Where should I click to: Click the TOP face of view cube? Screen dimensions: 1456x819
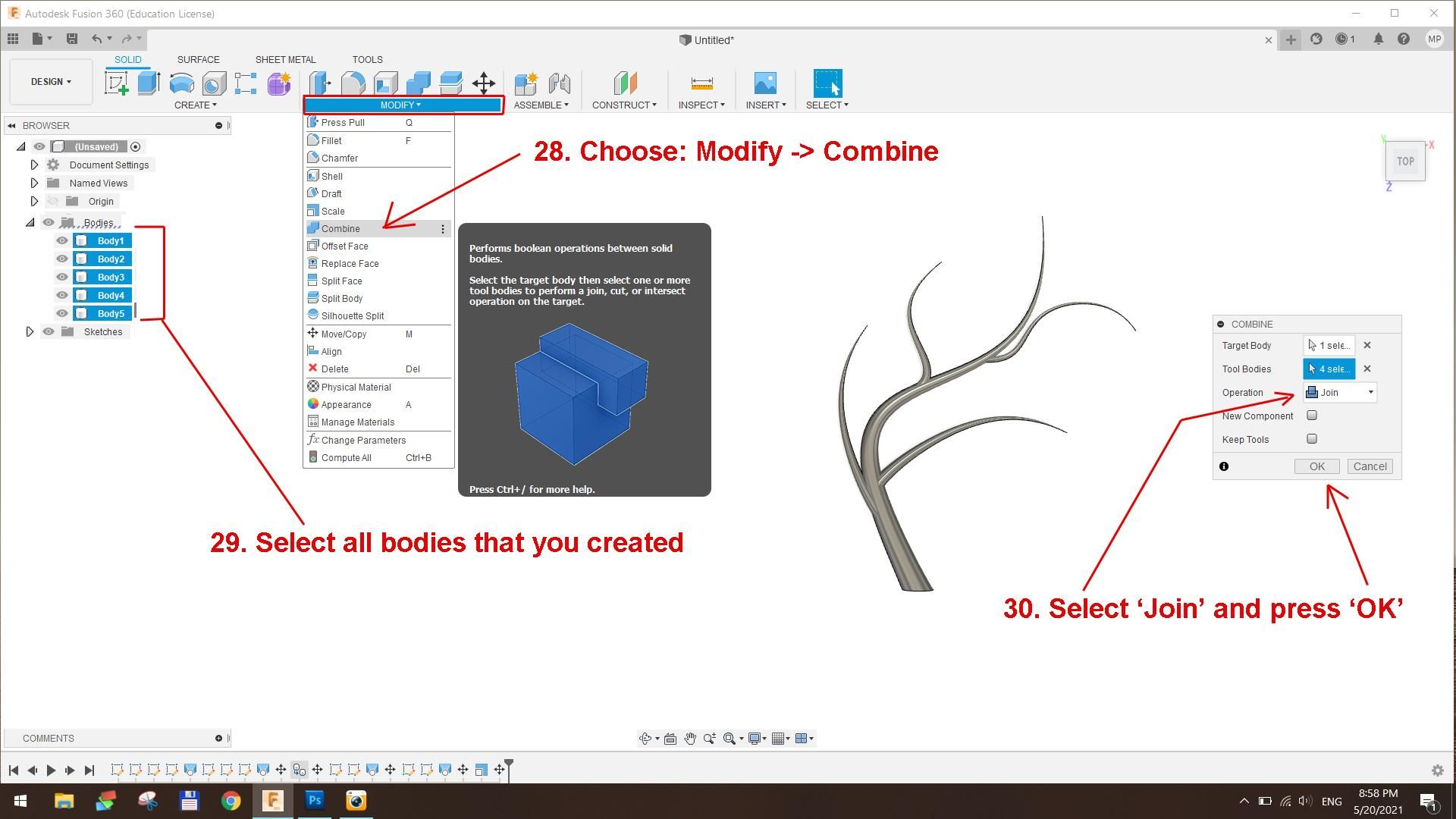[x=1405, y=162]
